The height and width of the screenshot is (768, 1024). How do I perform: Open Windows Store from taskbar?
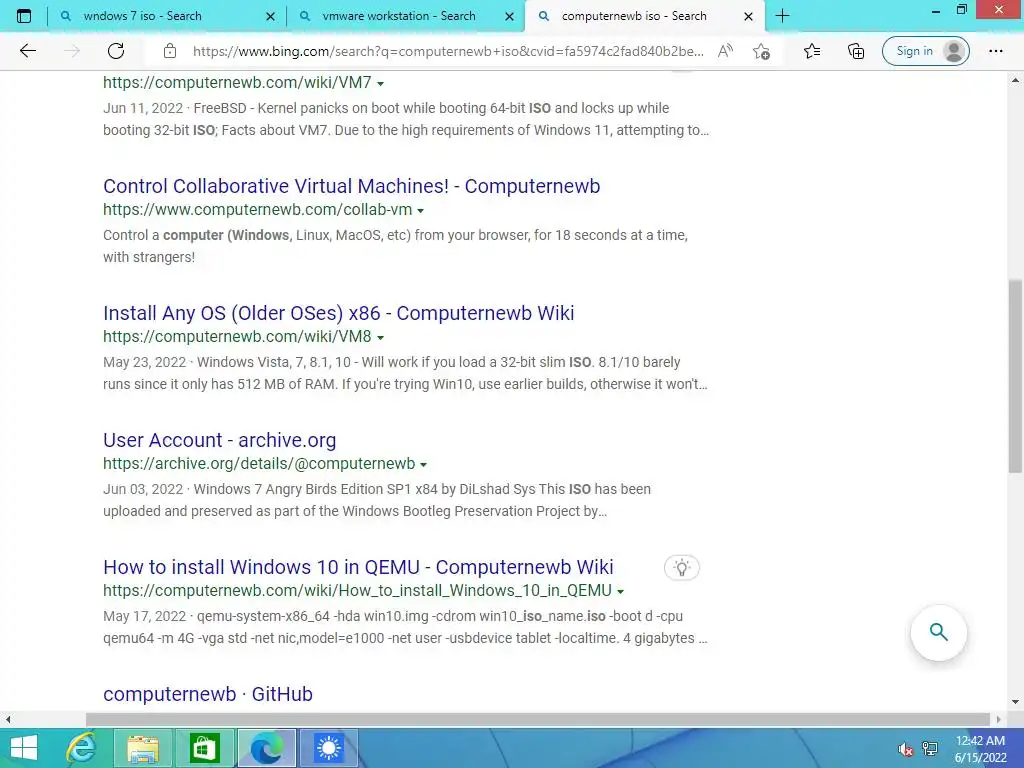(x=204, y=748)
